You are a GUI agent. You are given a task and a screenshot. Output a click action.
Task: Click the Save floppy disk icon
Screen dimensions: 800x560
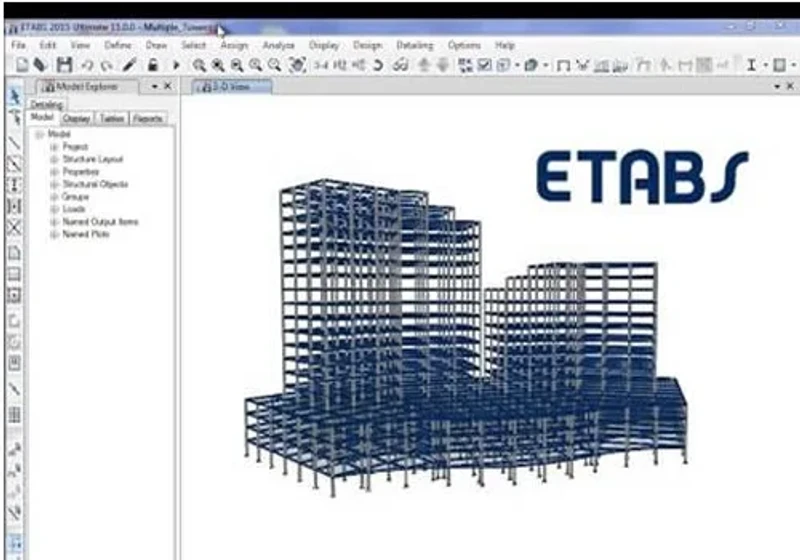click(64, 65)
